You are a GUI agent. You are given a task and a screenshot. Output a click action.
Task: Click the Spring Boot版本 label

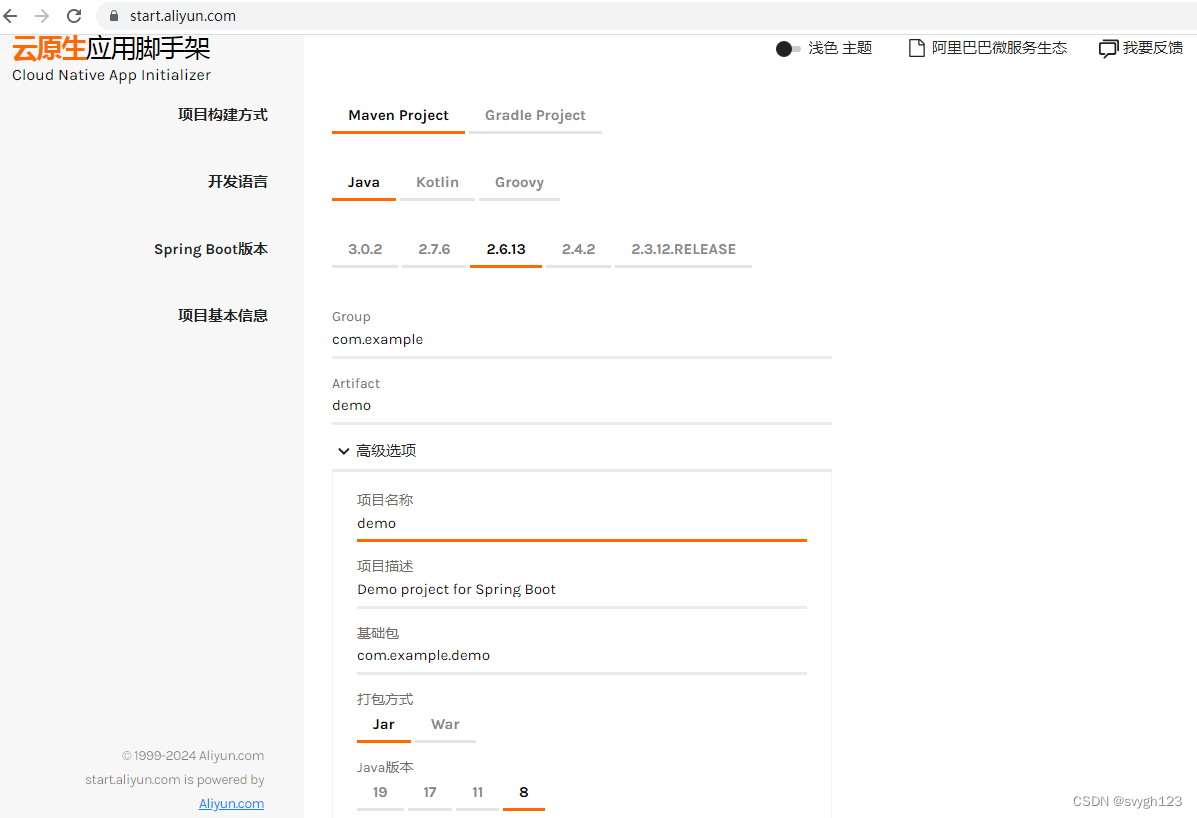211,250
